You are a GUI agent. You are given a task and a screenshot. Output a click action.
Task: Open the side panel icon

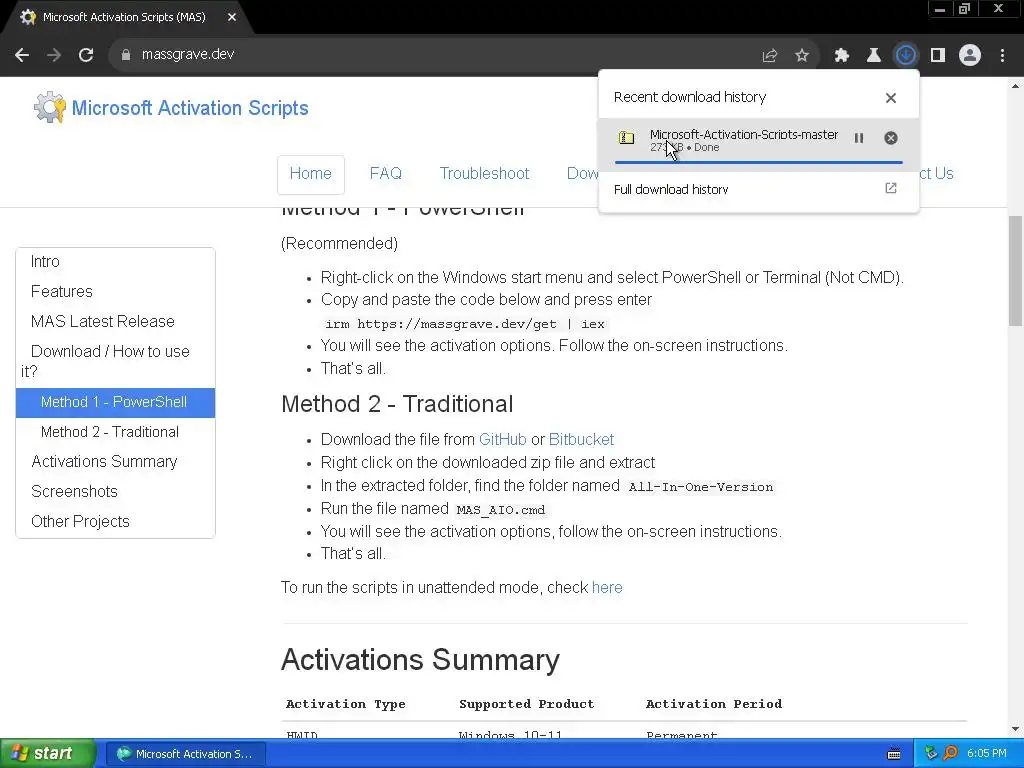pyautogui.click(x=938, y=56)
